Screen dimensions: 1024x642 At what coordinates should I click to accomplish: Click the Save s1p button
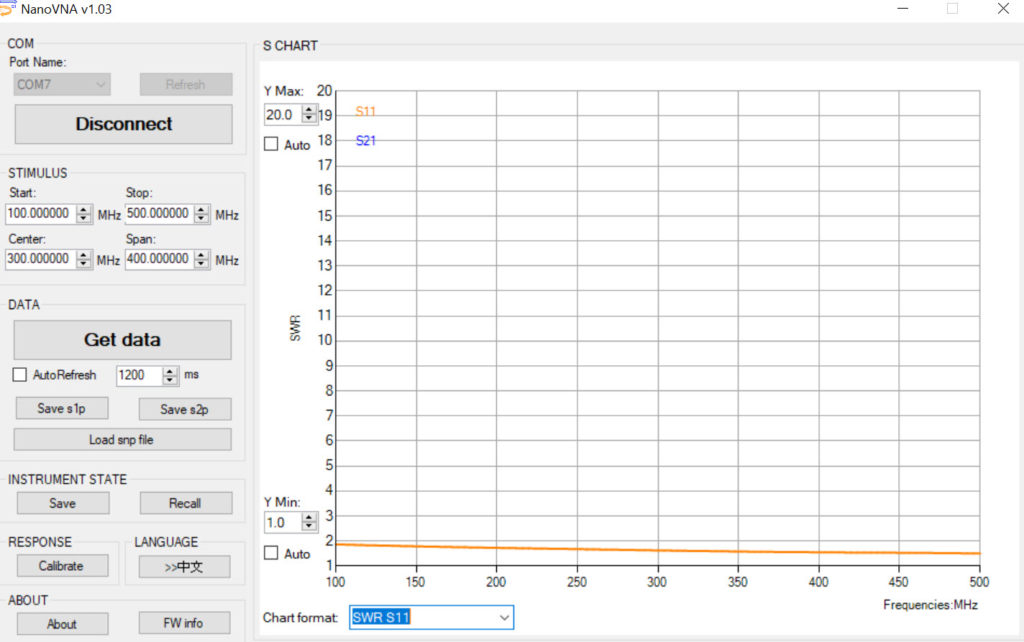(62, 409)
